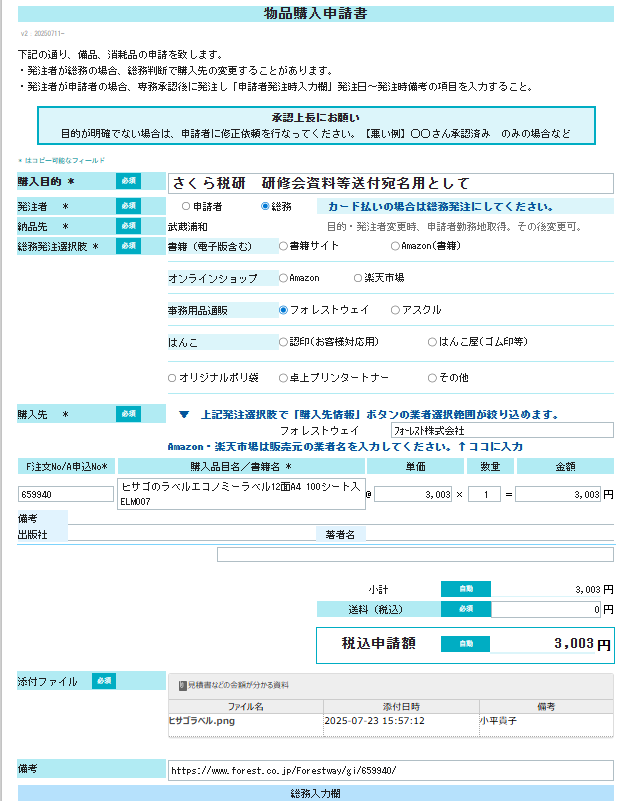Screen dimensions: 622x801
Task: Click the 総務入力欄 section header
Action: 315,793
